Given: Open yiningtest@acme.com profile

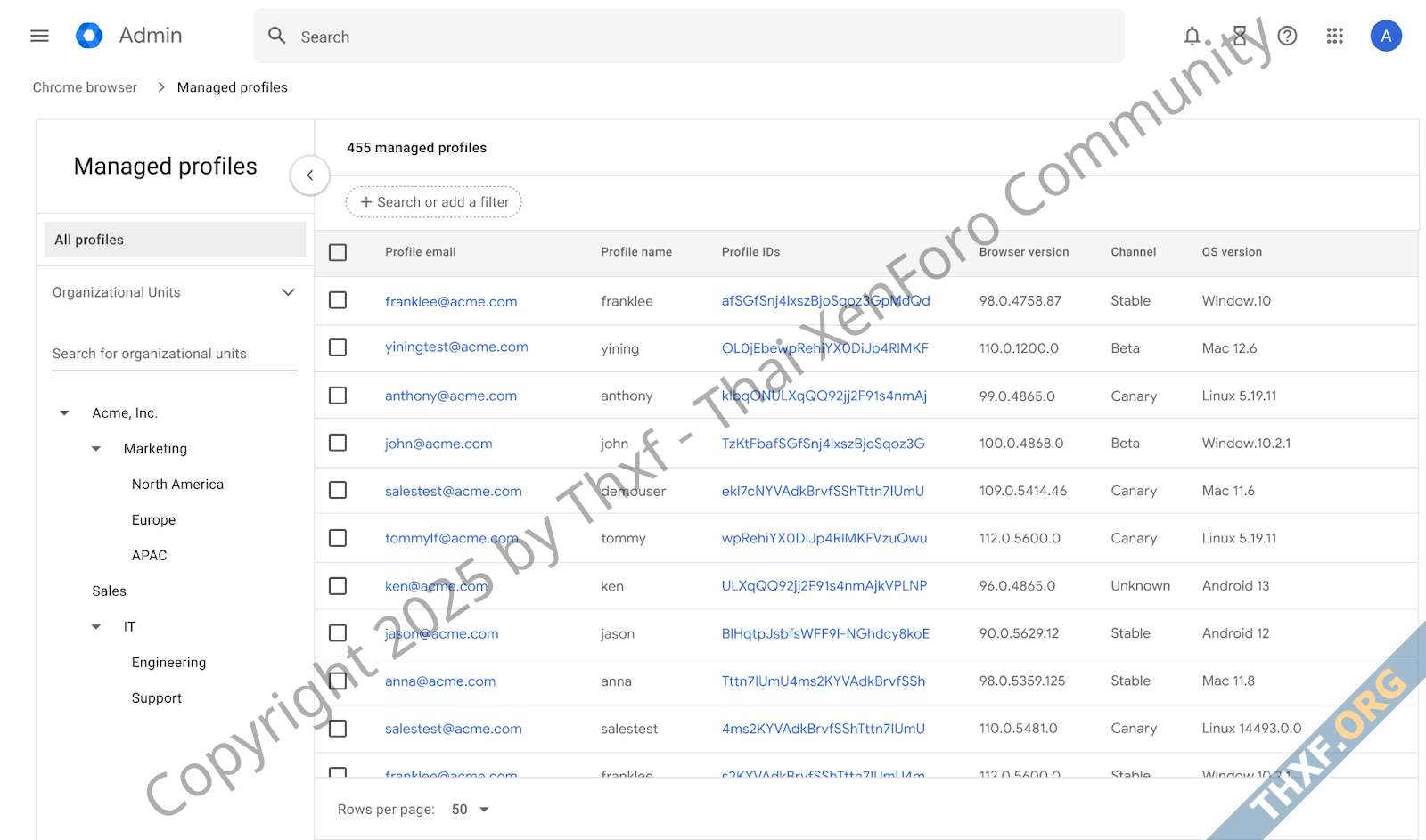Looking at the screenshot, I should click(x=456, y=347).
